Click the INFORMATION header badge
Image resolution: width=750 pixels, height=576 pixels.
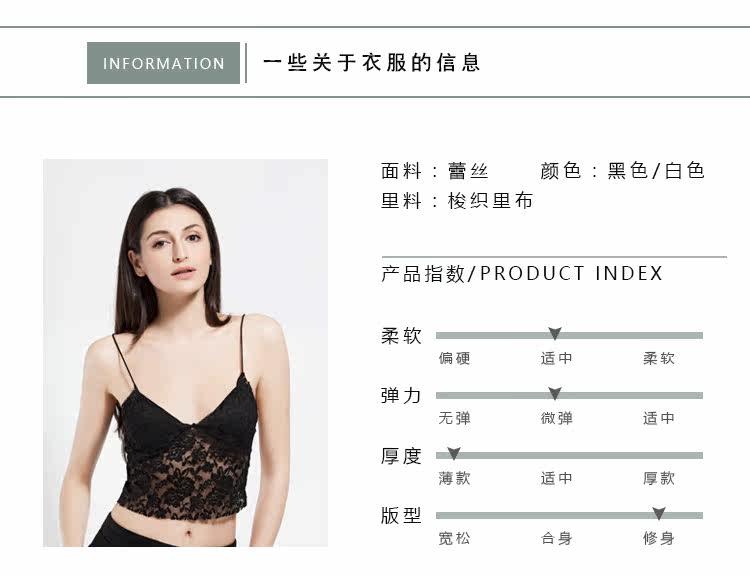[163, 63]
